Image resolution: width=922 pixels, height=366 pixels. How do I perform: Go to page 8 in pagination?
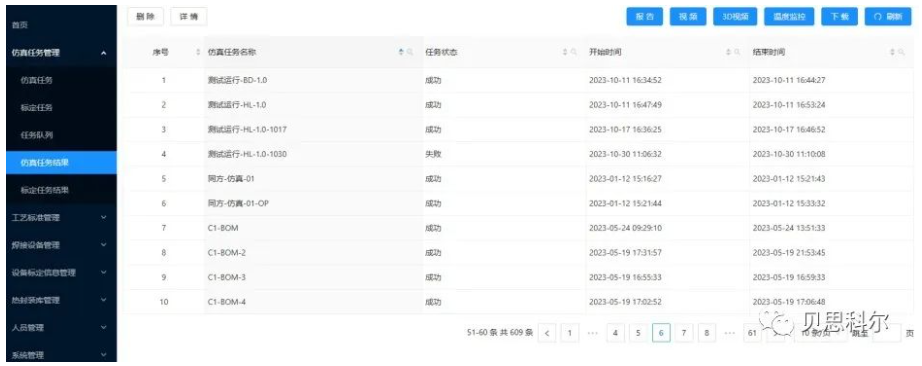click(x=707, y=333)
